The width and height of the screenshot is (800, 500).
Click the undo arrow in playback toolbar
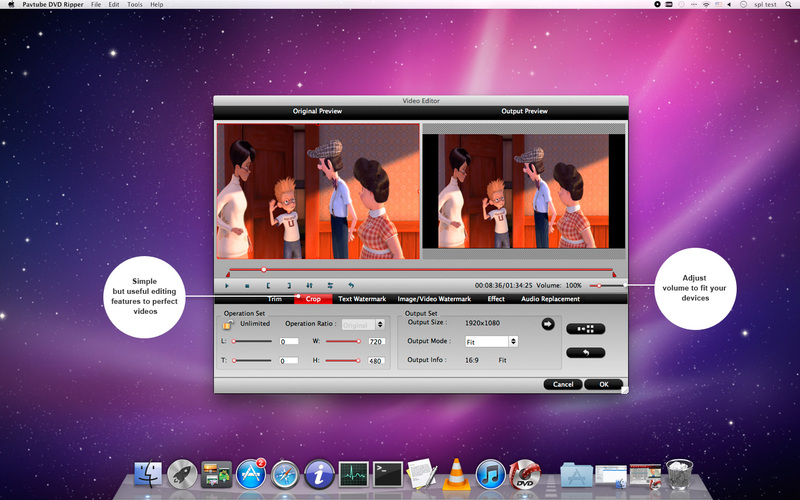351,286
